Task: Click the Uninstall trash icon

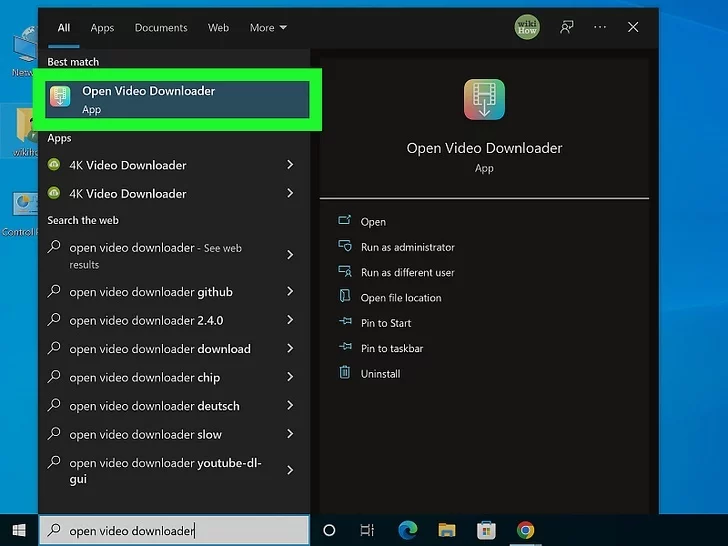Action: 344,372
